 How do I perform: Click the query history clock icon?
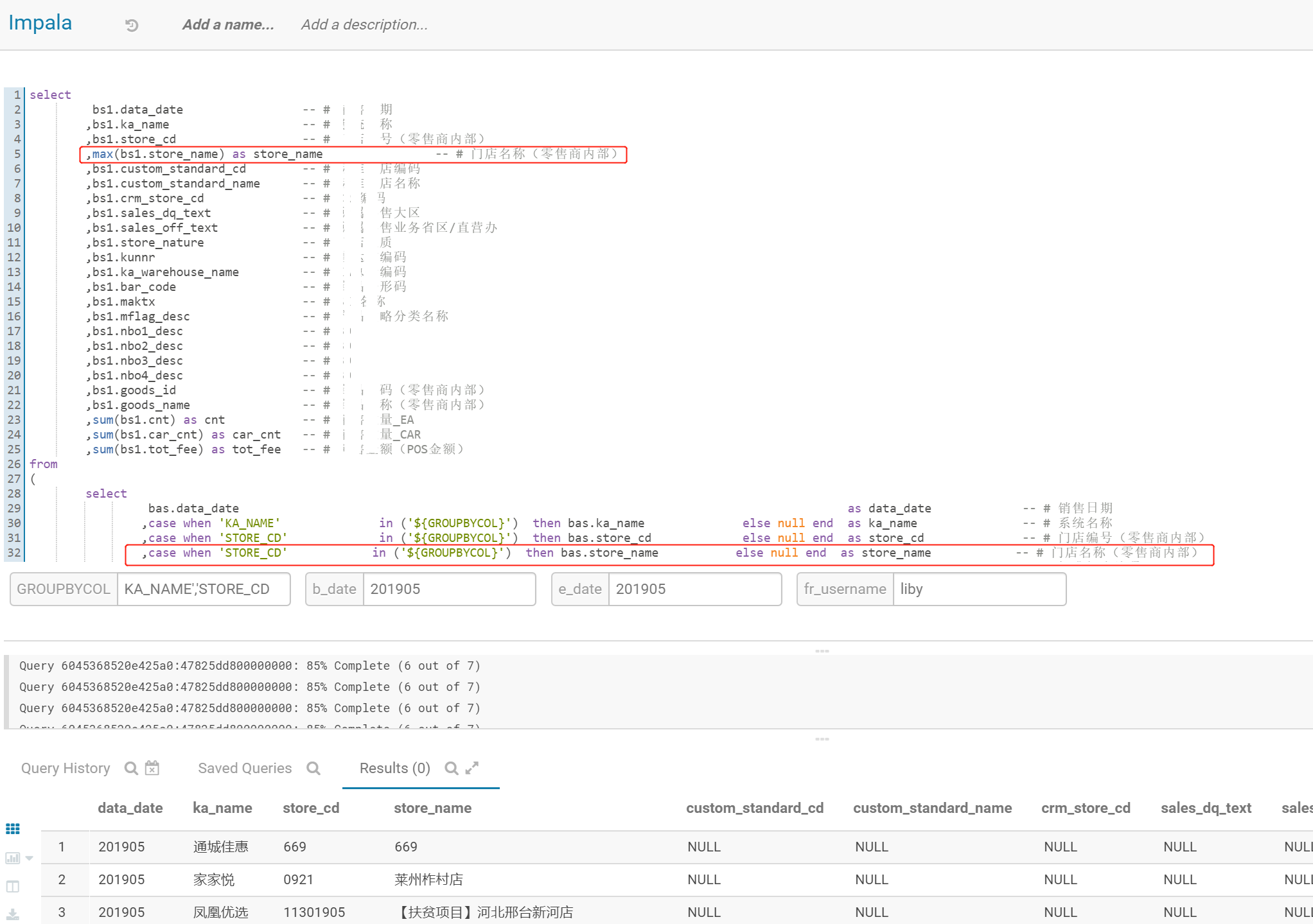pyautogui.click(x=132, y=25)
